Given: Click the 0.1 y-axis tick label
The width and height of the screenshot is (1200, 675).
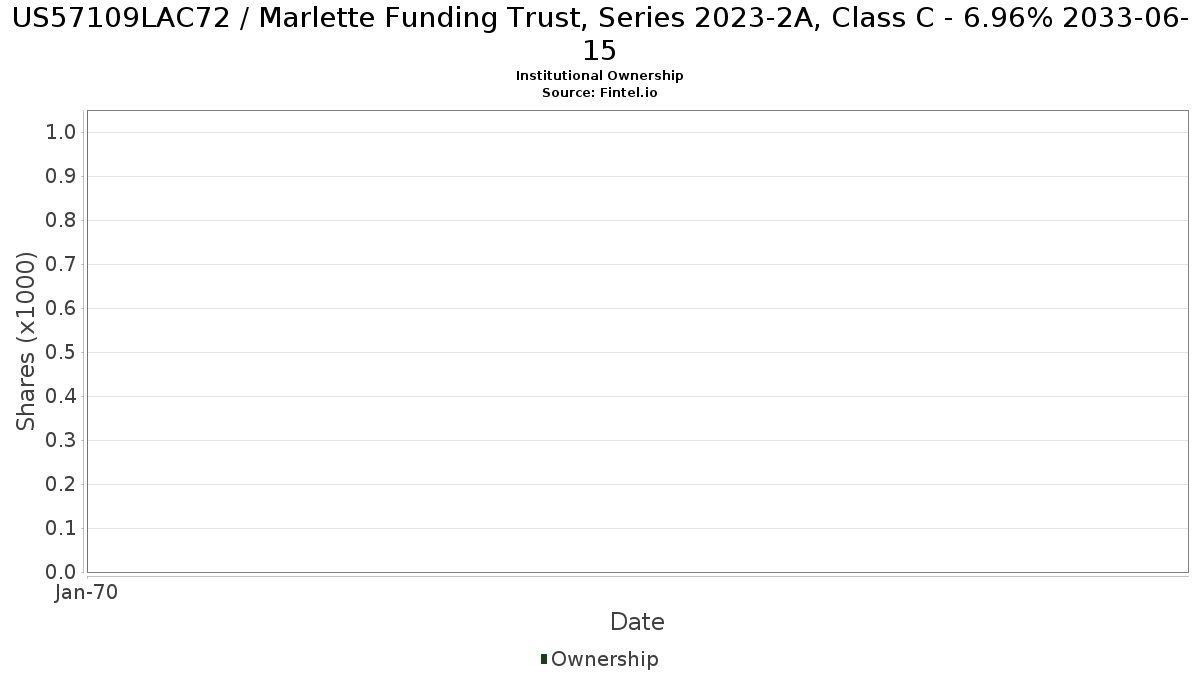Looking at the screenshot, I should point(62,528).
